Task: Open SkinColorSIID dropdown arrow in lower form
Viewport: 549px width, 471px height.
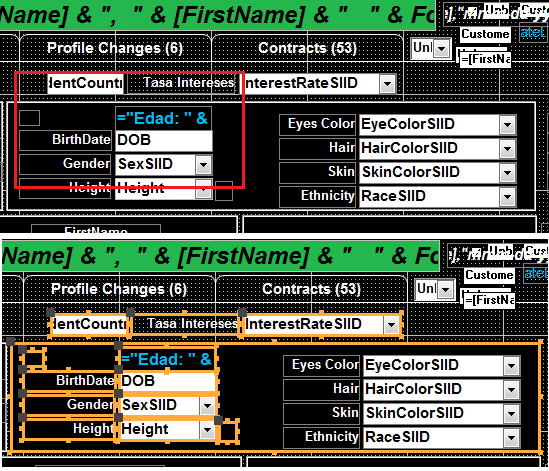Action: click(512, 414)
